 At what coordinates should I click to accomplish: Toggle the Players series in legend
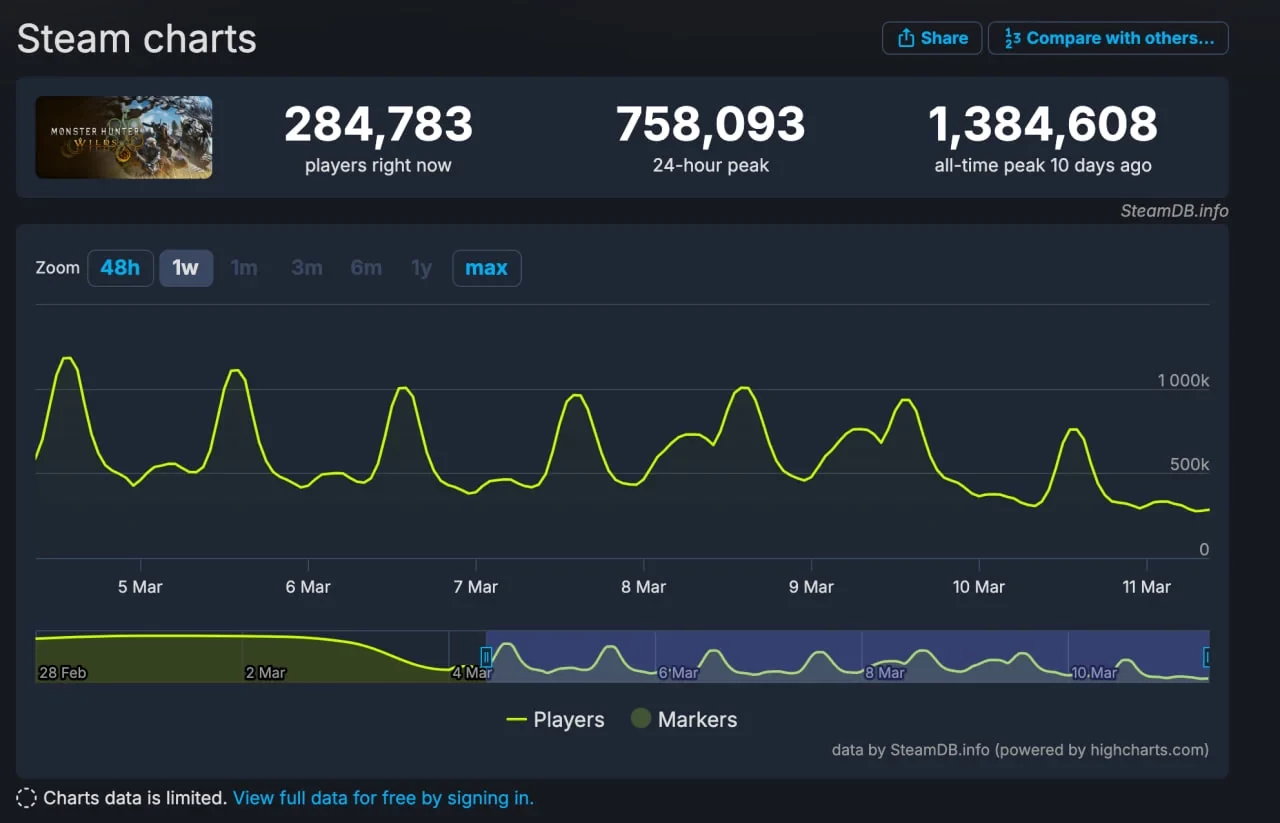click(x=555, y=720)
